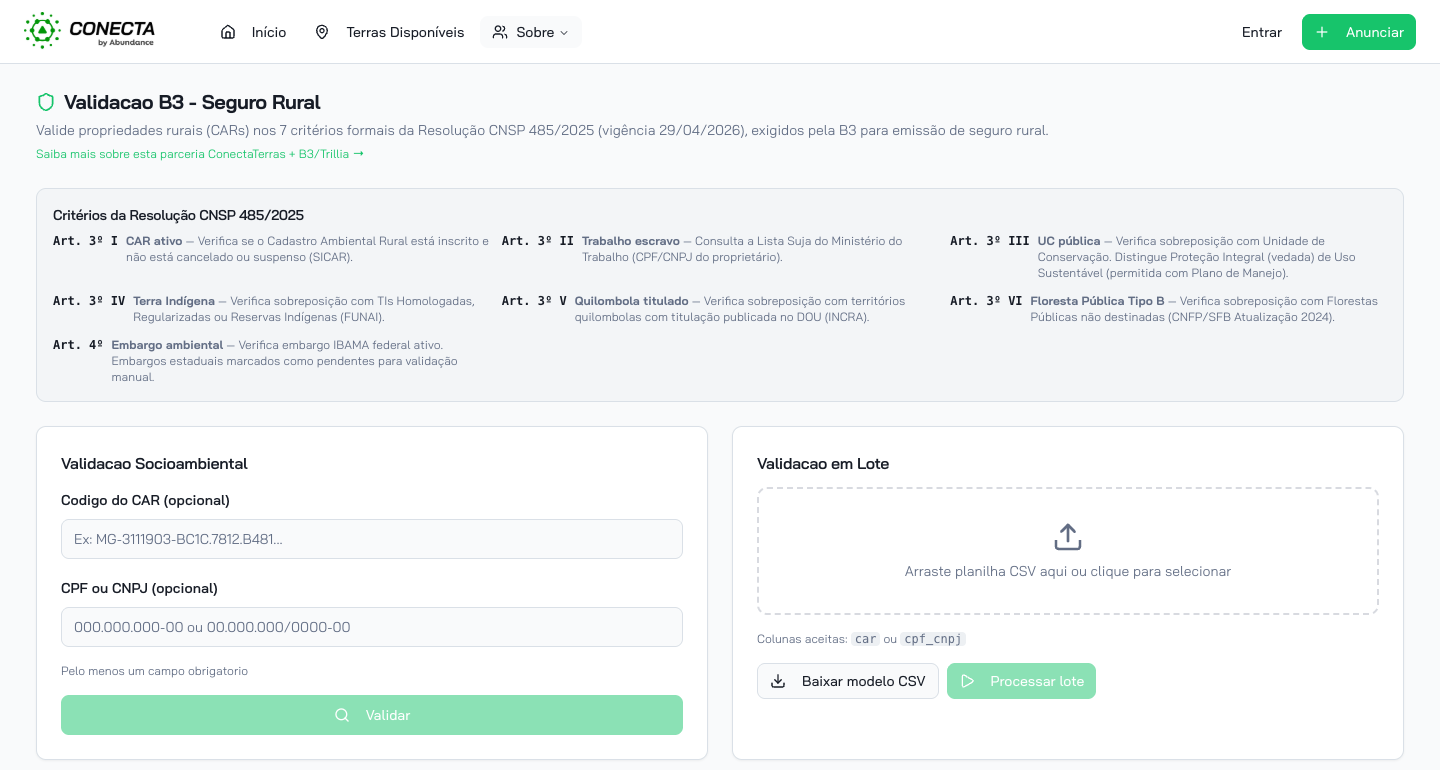Click the Art. 4º label
The width and height of the screenshot is (1440, 770).
tap(78, 345)
